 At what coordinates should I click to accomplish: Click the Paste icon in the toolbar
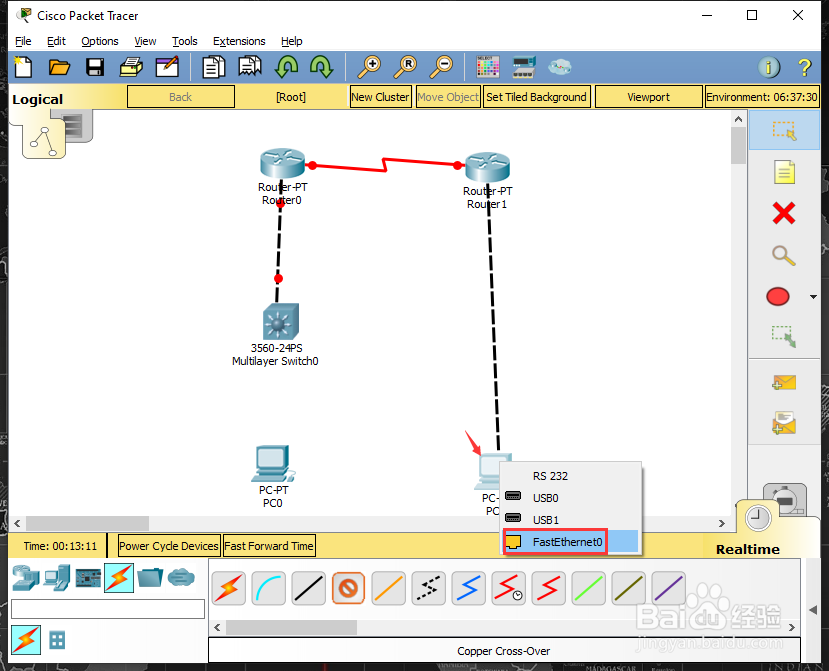tap(250, 67)
